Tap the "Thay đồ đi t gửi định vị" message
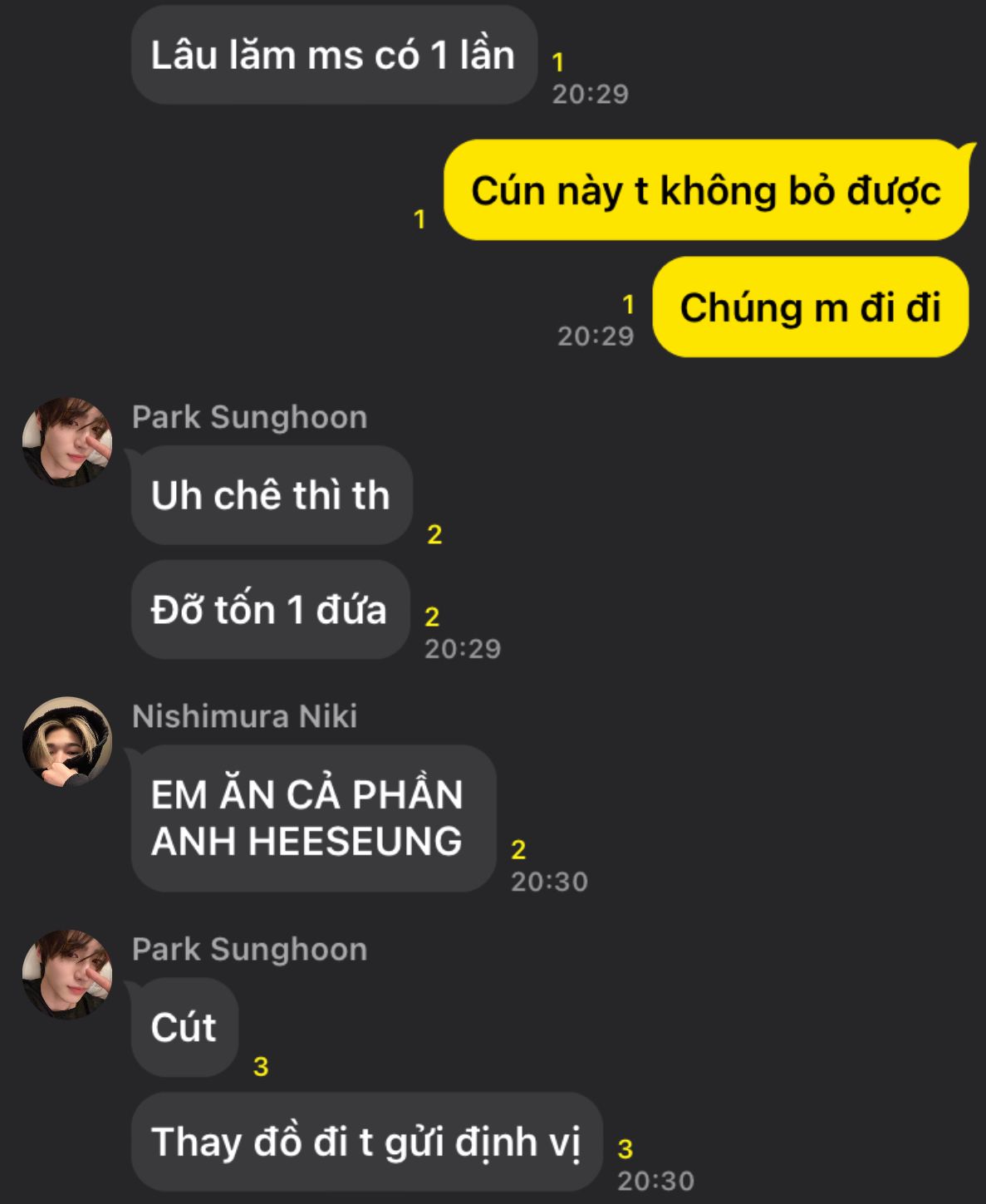This screenshot has height=1204, width=986. 366,1142
